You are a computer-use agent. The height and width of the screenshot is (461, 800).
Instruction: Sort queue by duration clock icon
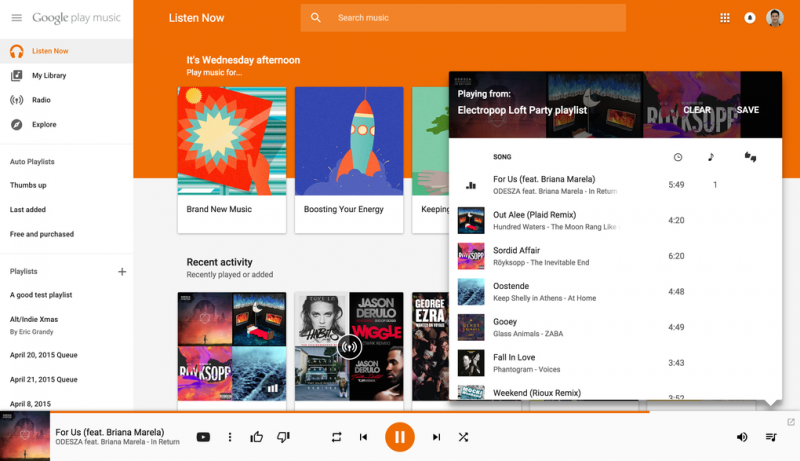tap(678, 157)
